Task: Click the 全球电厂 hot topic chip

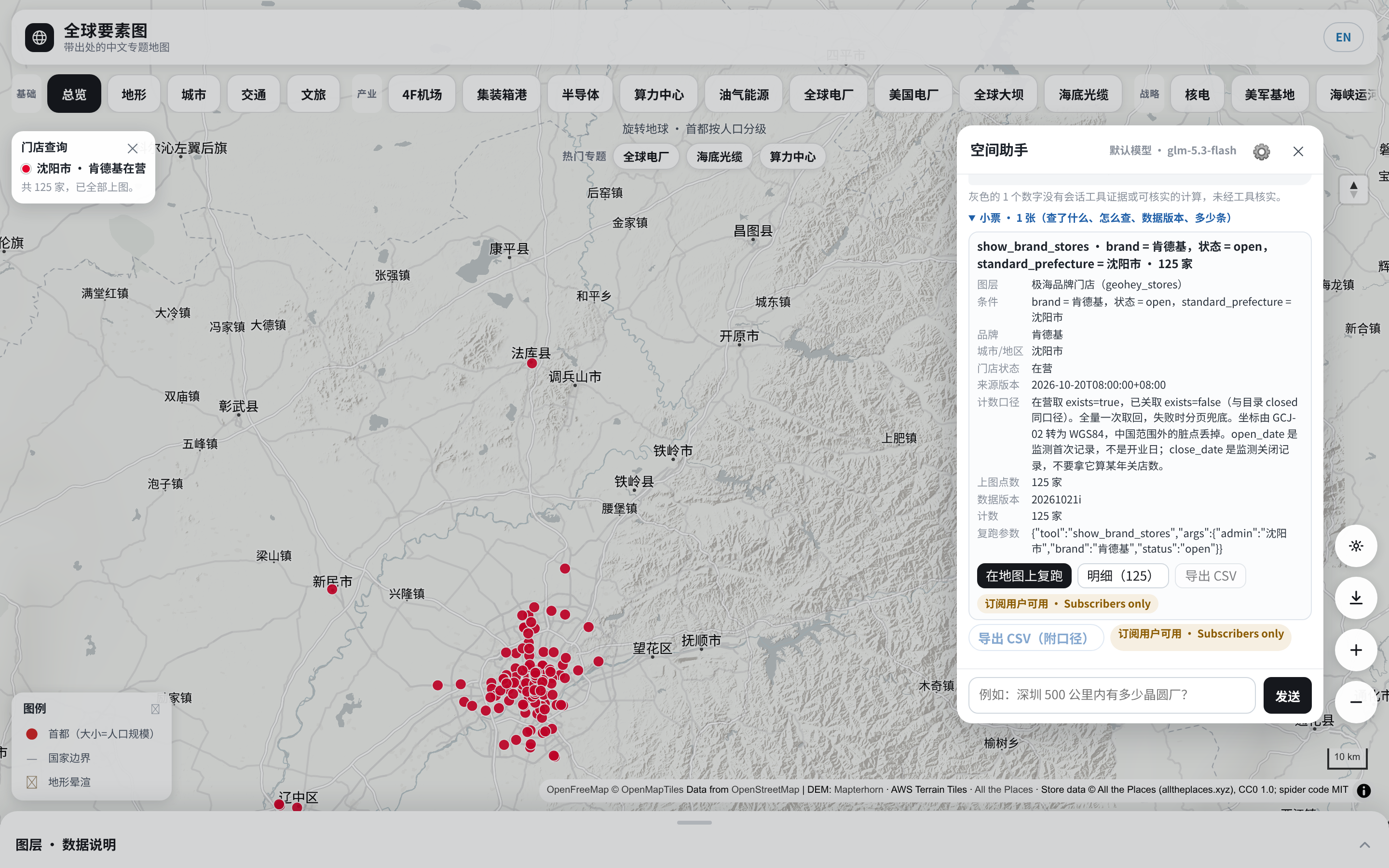Action: click(x=646, y=157)
